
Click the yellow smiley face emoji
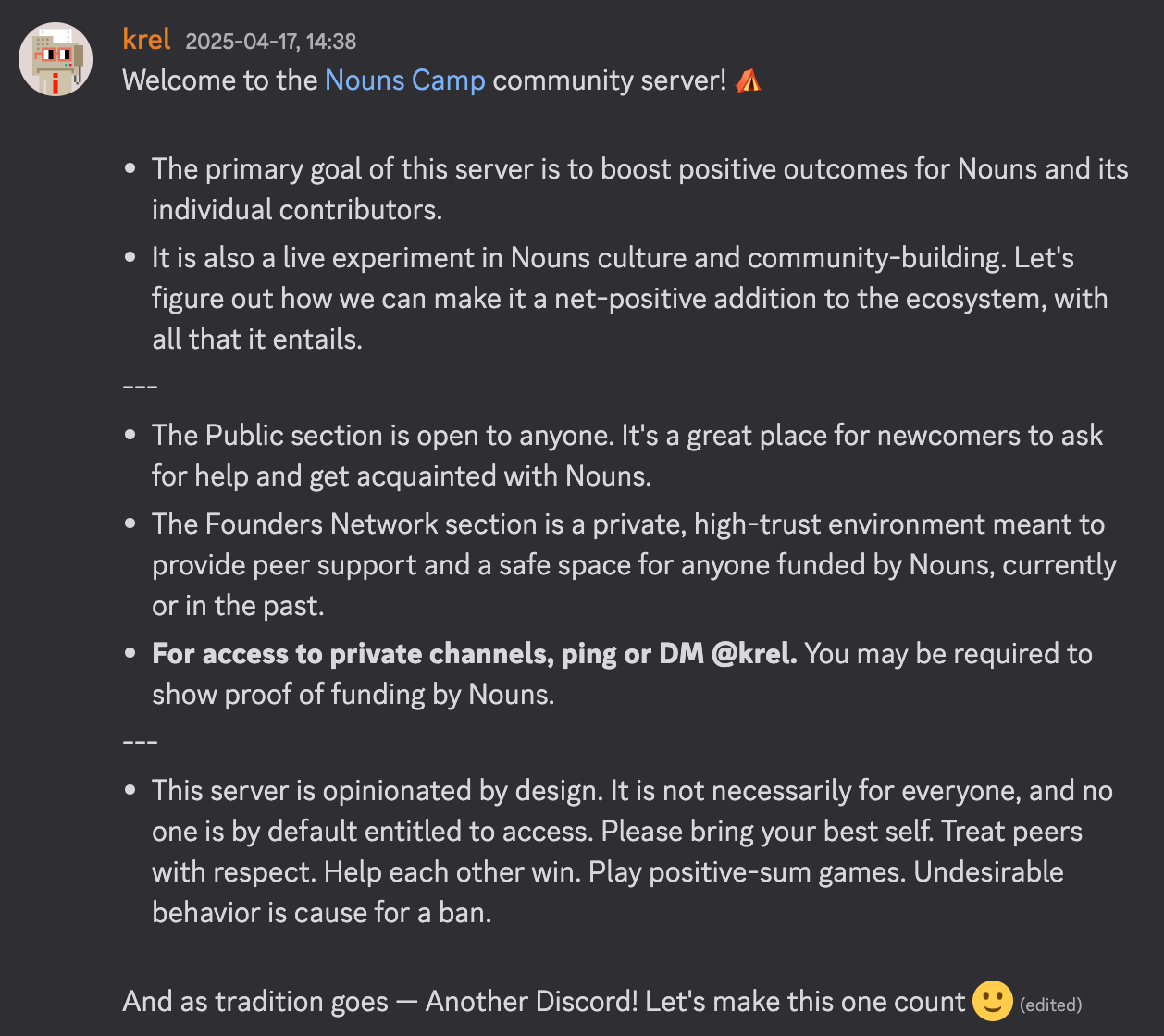[x=992, y=1001]
